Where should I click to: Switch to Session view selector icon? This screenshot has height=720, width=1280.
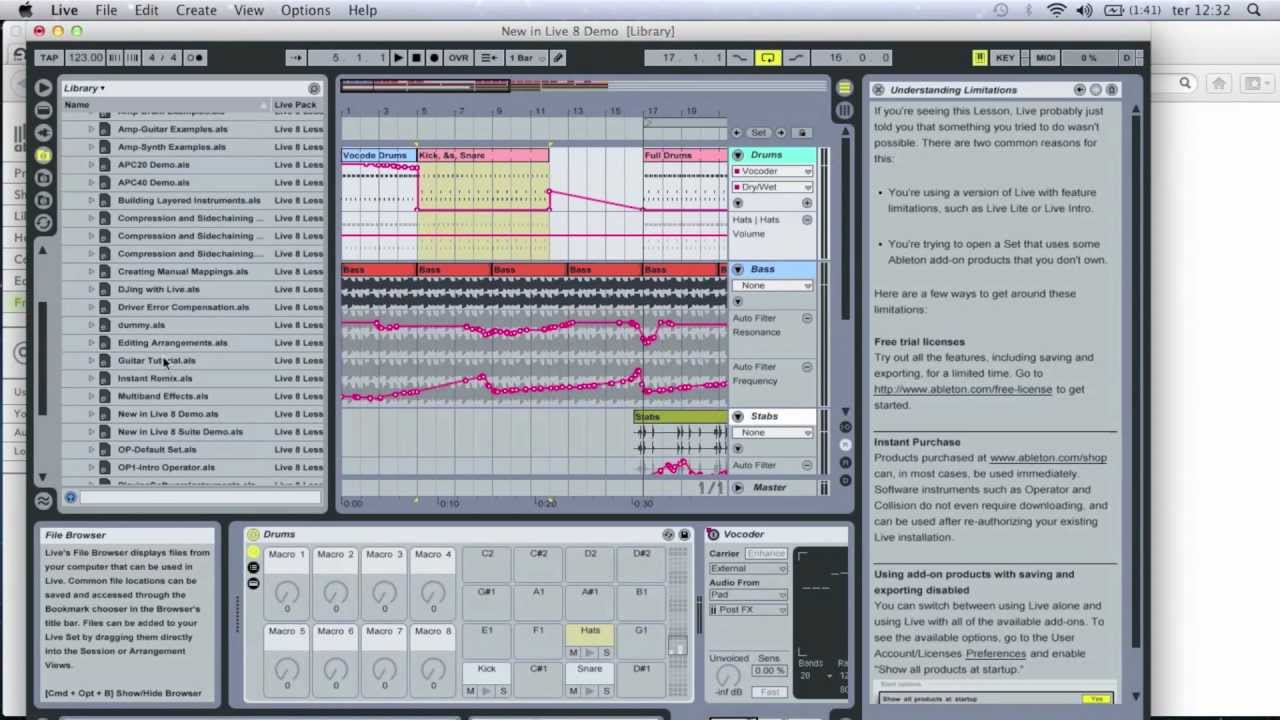click(845, 110)
